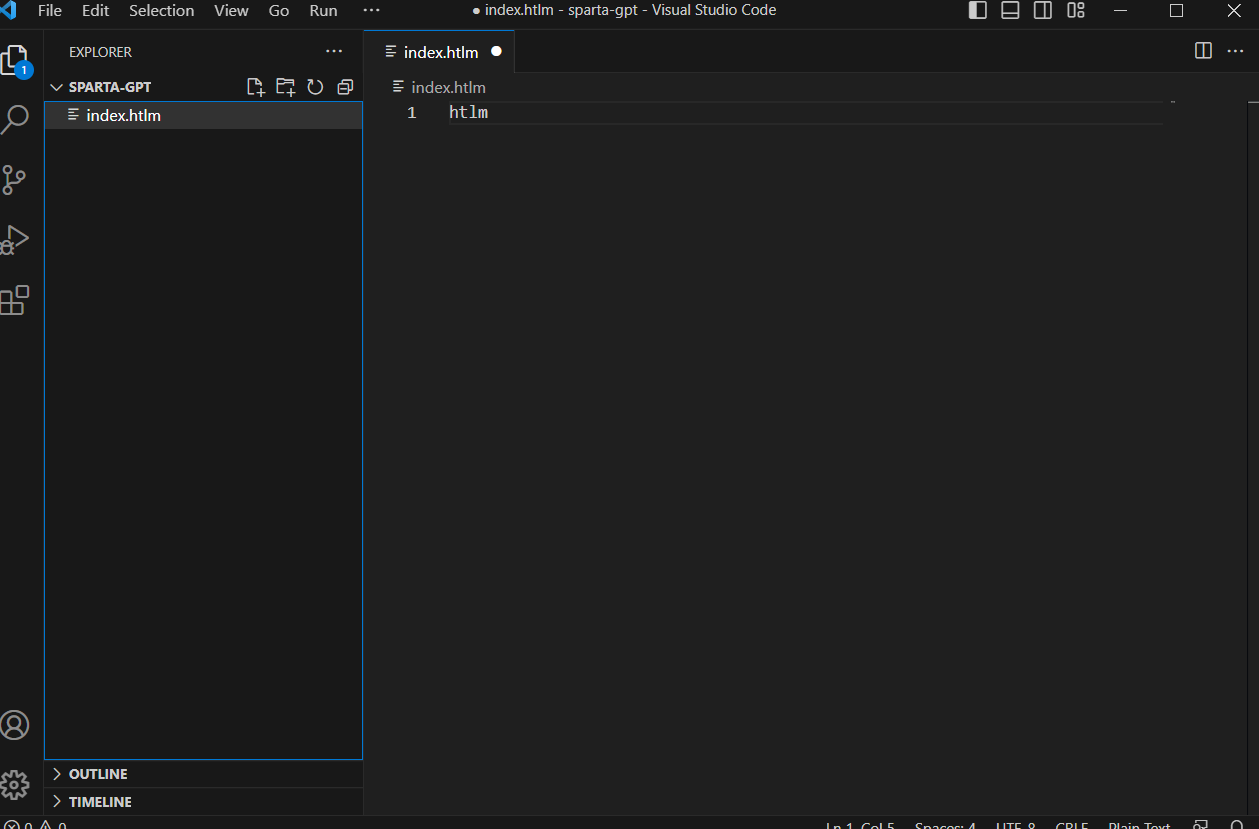Image resolution: width=1259 pixels, height=829 pixels.
Task: Click the Spaces: 4 indentation setting
Action: [x=945, y=825]
